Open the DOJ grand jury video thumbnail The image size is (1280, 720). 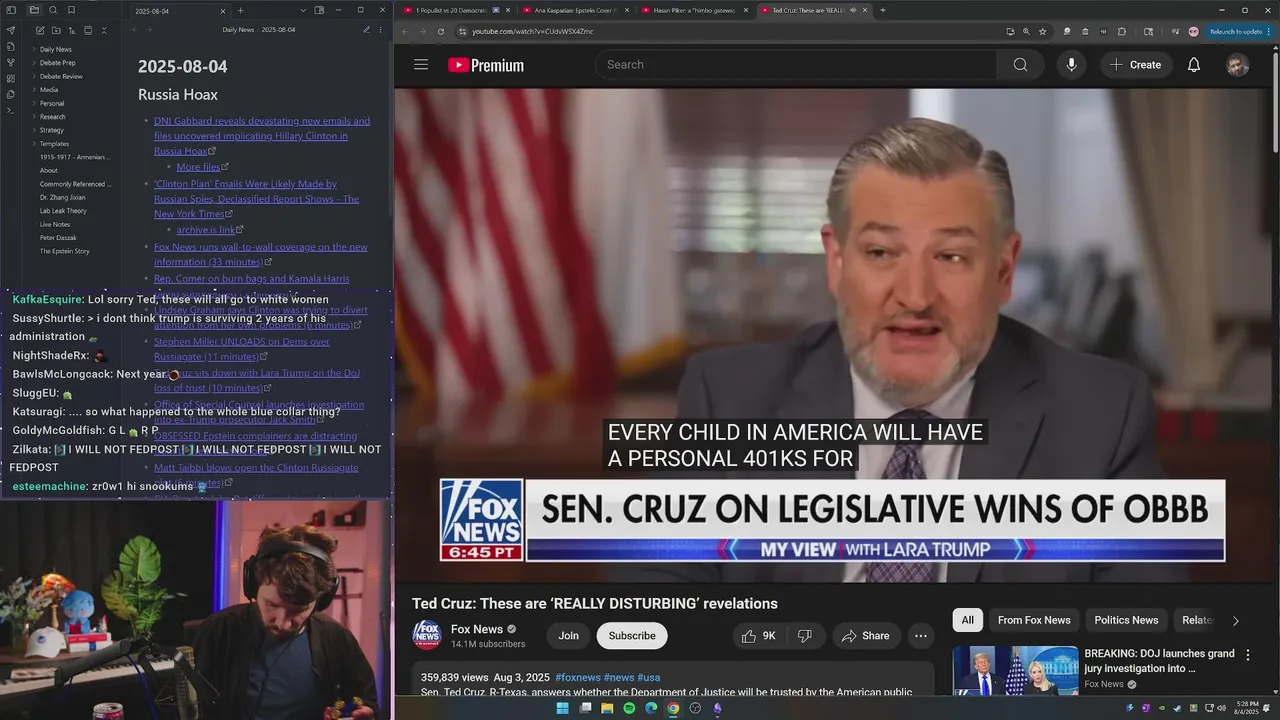1015,670
